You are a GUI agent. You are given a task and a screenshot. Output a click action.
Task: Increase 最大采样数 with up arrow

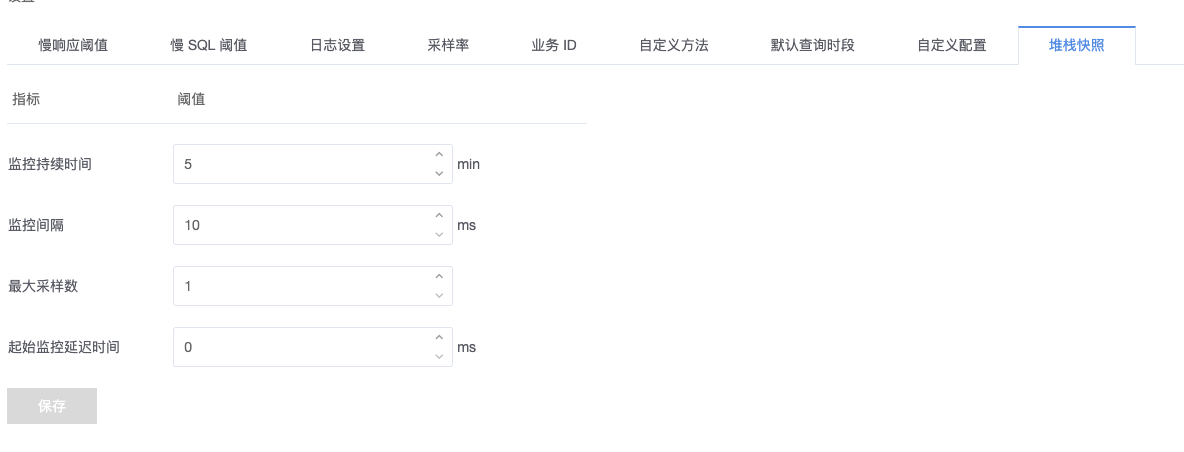pos(438,277)
